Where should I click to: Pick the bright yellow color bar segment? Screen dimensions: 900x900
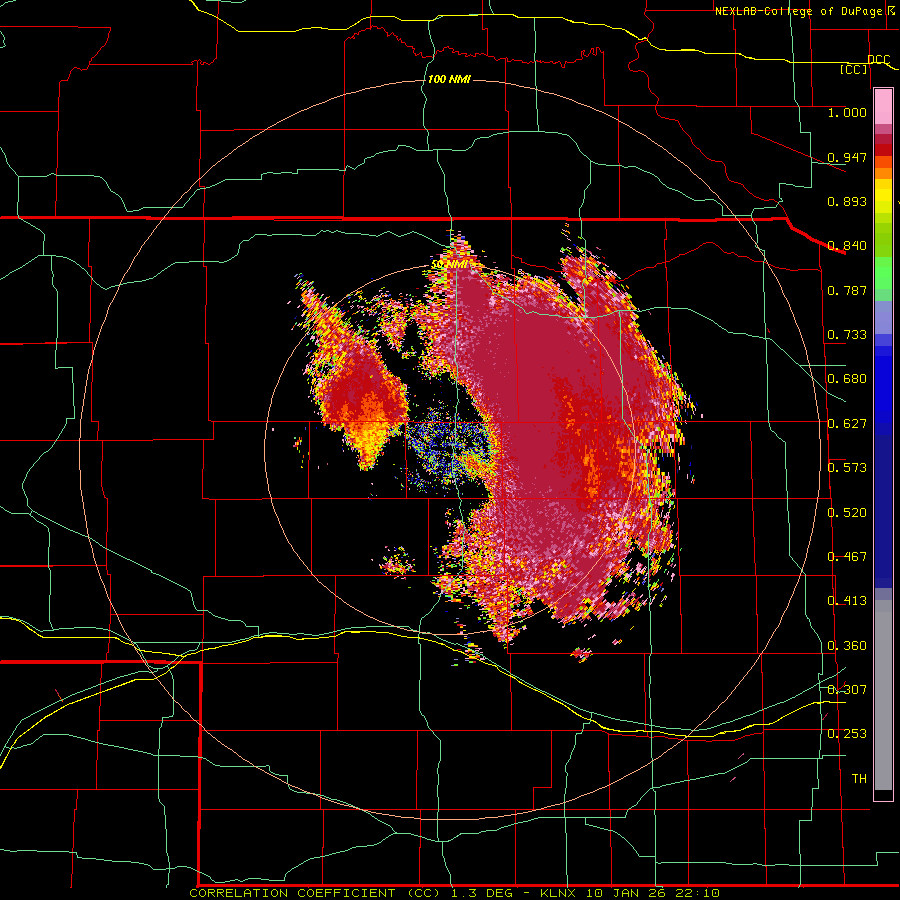coord(883,197)
